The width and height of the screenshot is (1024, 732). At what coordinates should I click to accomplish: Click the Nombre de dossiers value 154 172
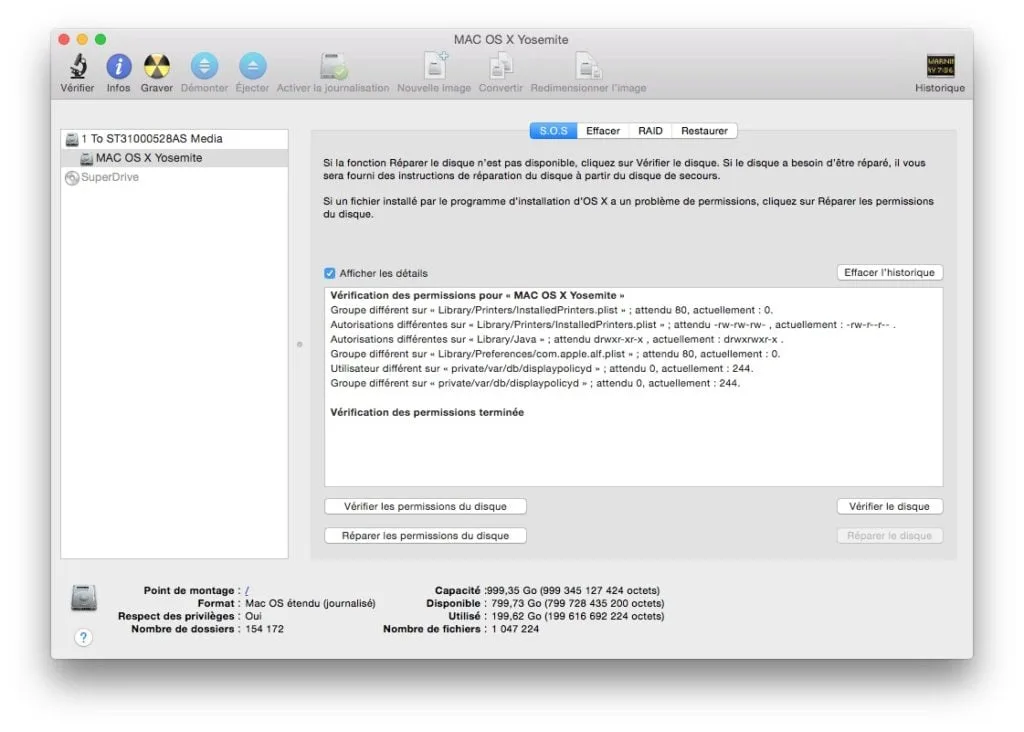click(x=264, y=629)
